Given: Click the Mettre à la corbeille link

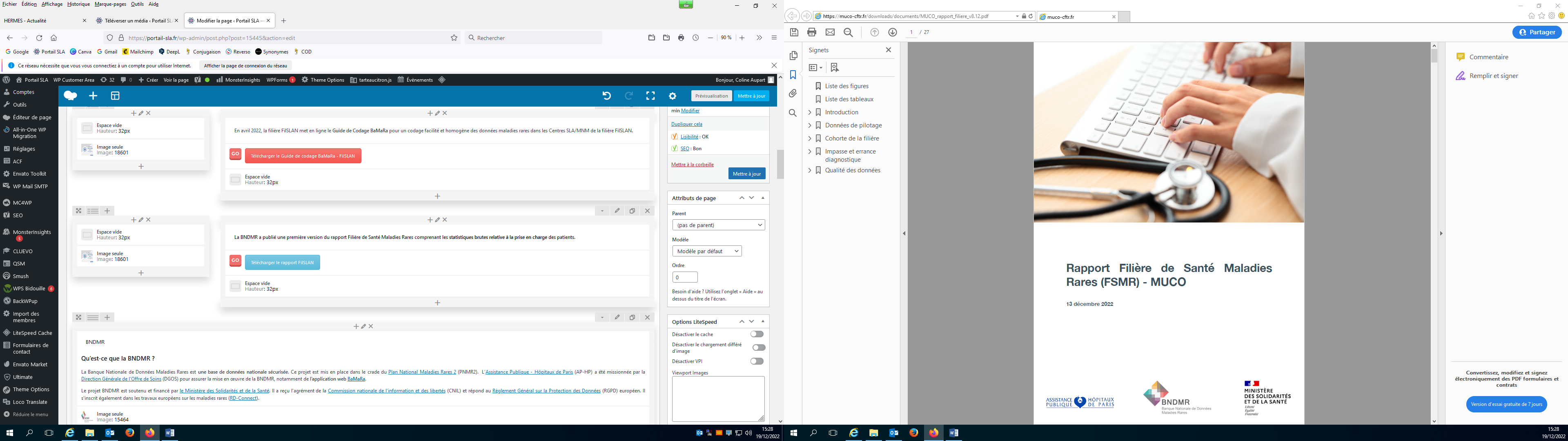Looking at the screenshot, I should (x=692, y=165).
